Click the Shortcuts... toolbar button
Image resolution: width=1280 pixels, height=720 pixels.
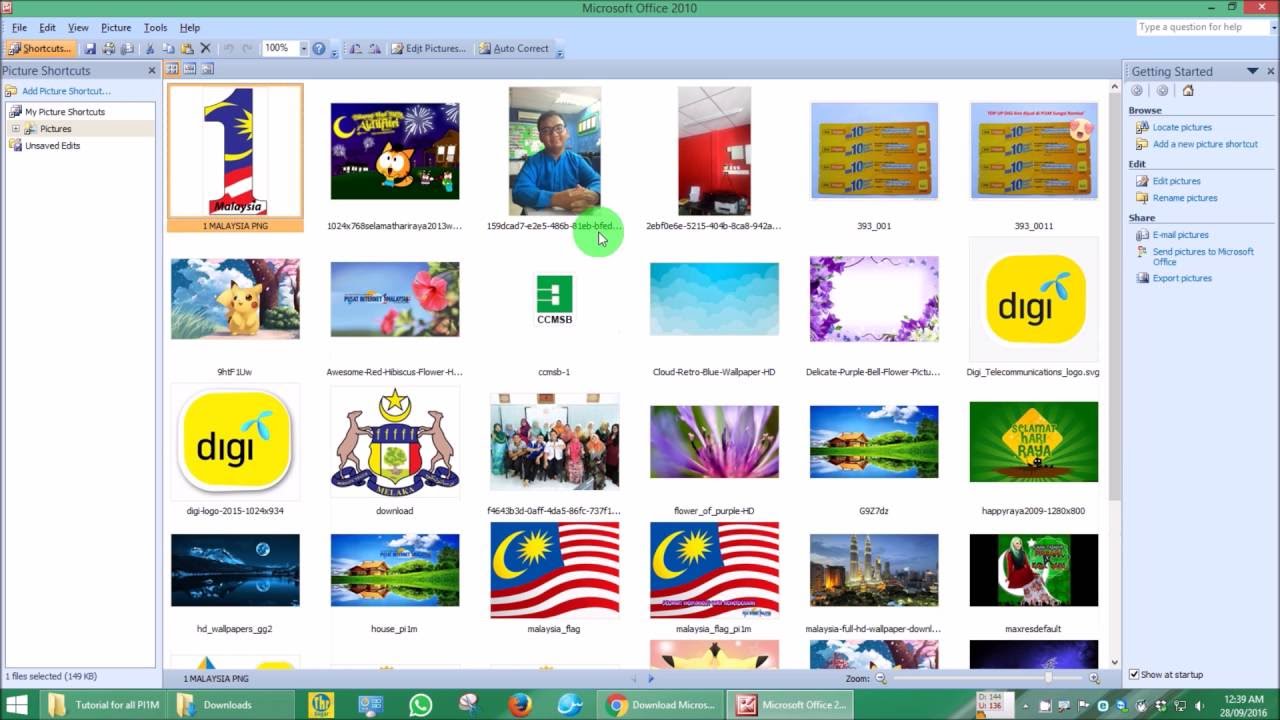tap(40, 48)
